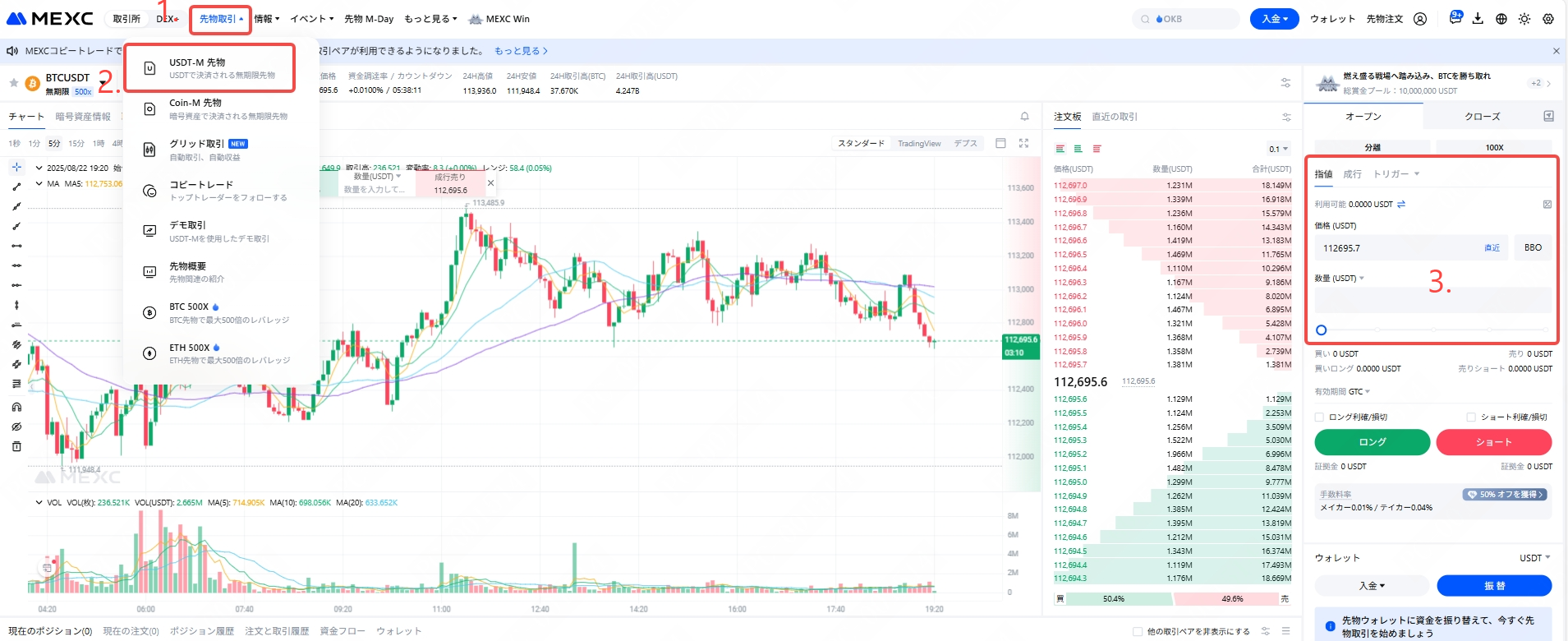Hide all drawings with the eye icon
The height and width of the screenshot is (641, 1568).
click(16, 427)
